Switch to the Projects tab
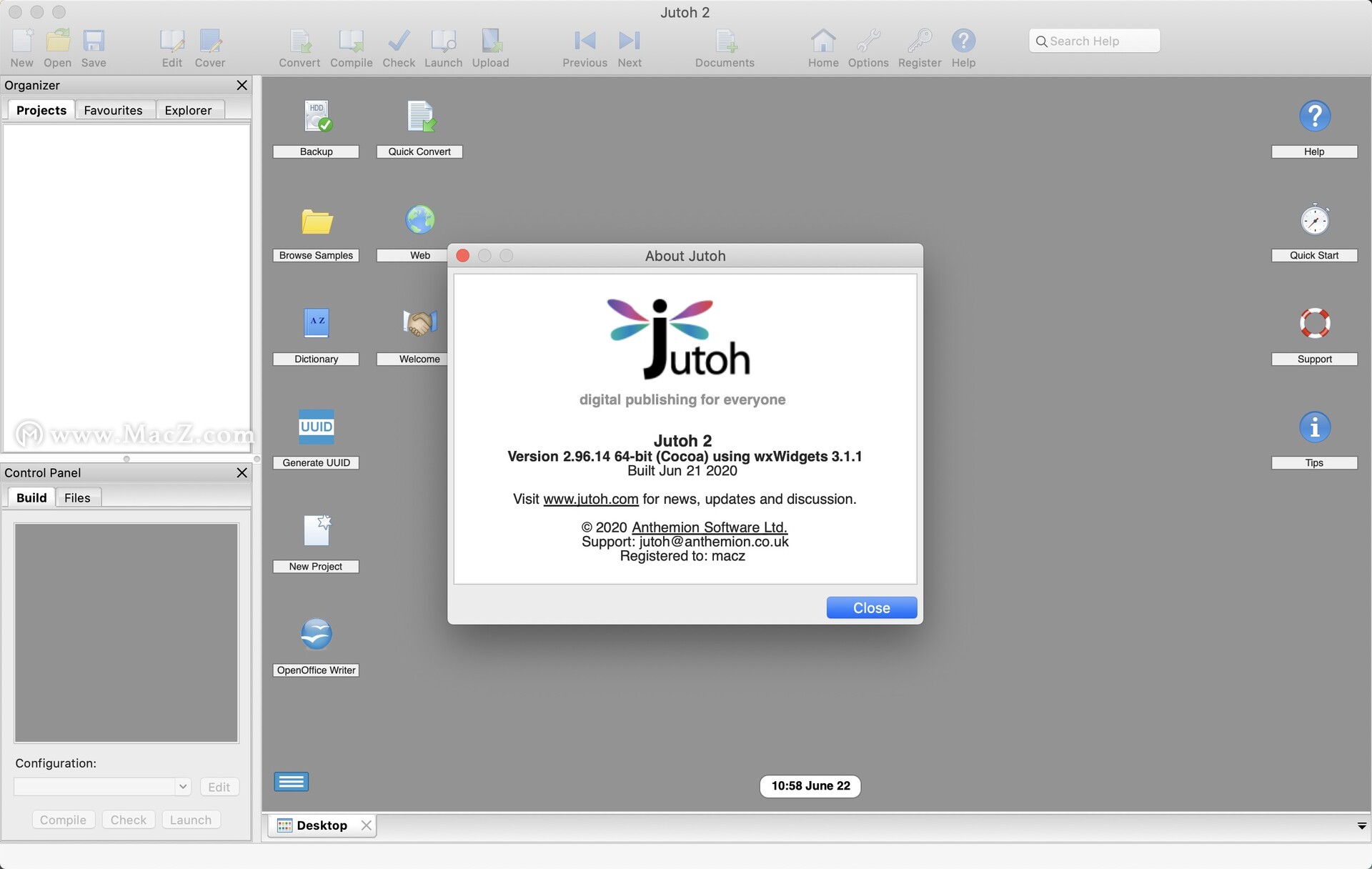The height and width of the screenshot is (869, 1372). tap(40, 109)
